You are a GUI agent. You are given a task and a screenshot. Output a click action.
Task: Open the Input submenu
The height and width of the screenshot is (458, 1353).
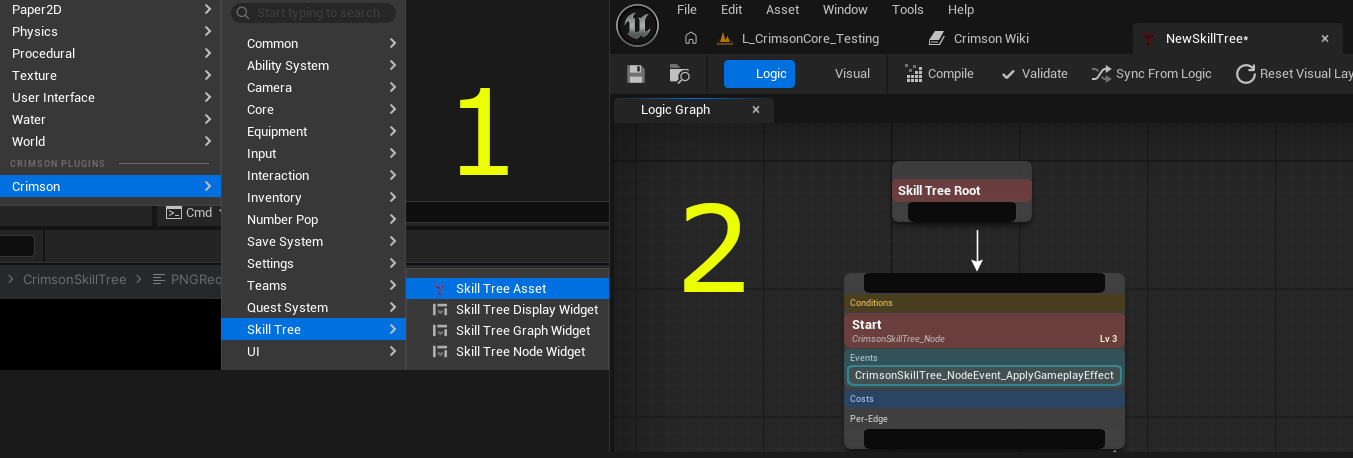(313, 154)
